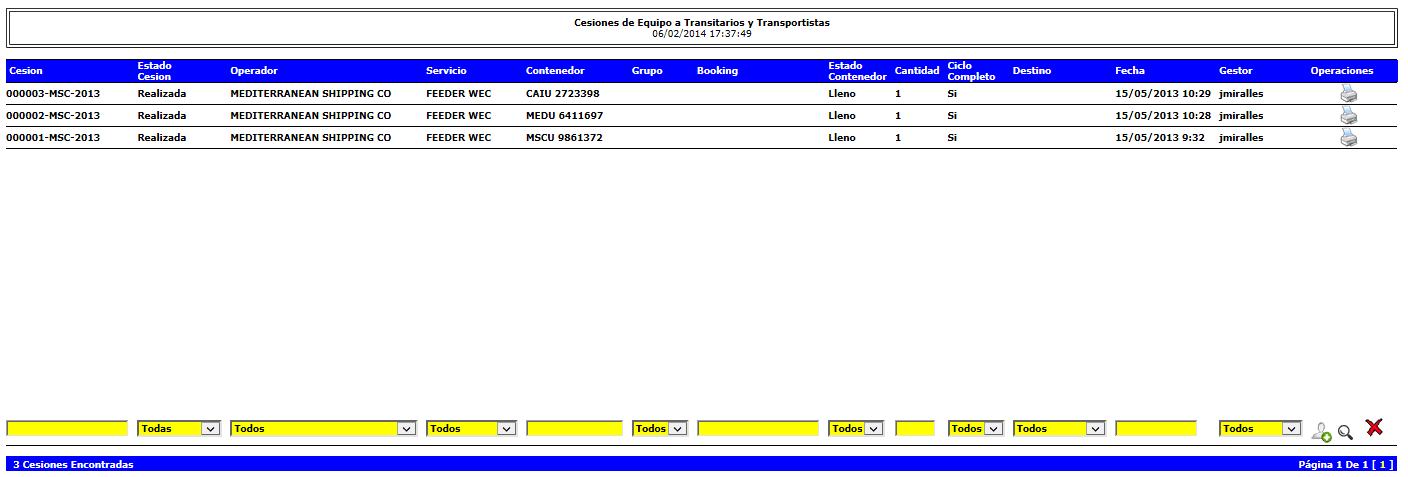Clear the filters with the red X icon
The width and height of the screenshot is (1408, 477).
click(x=1374, y=427)
